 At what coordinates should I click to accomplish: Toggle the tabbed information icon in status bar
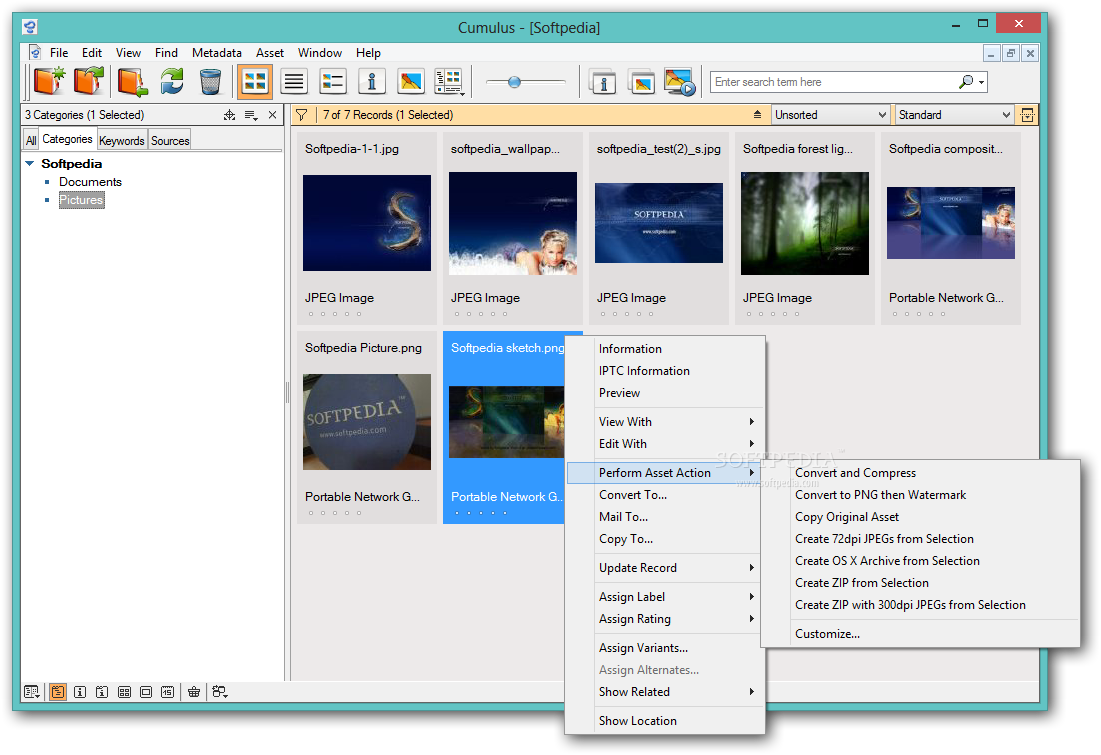102,692
